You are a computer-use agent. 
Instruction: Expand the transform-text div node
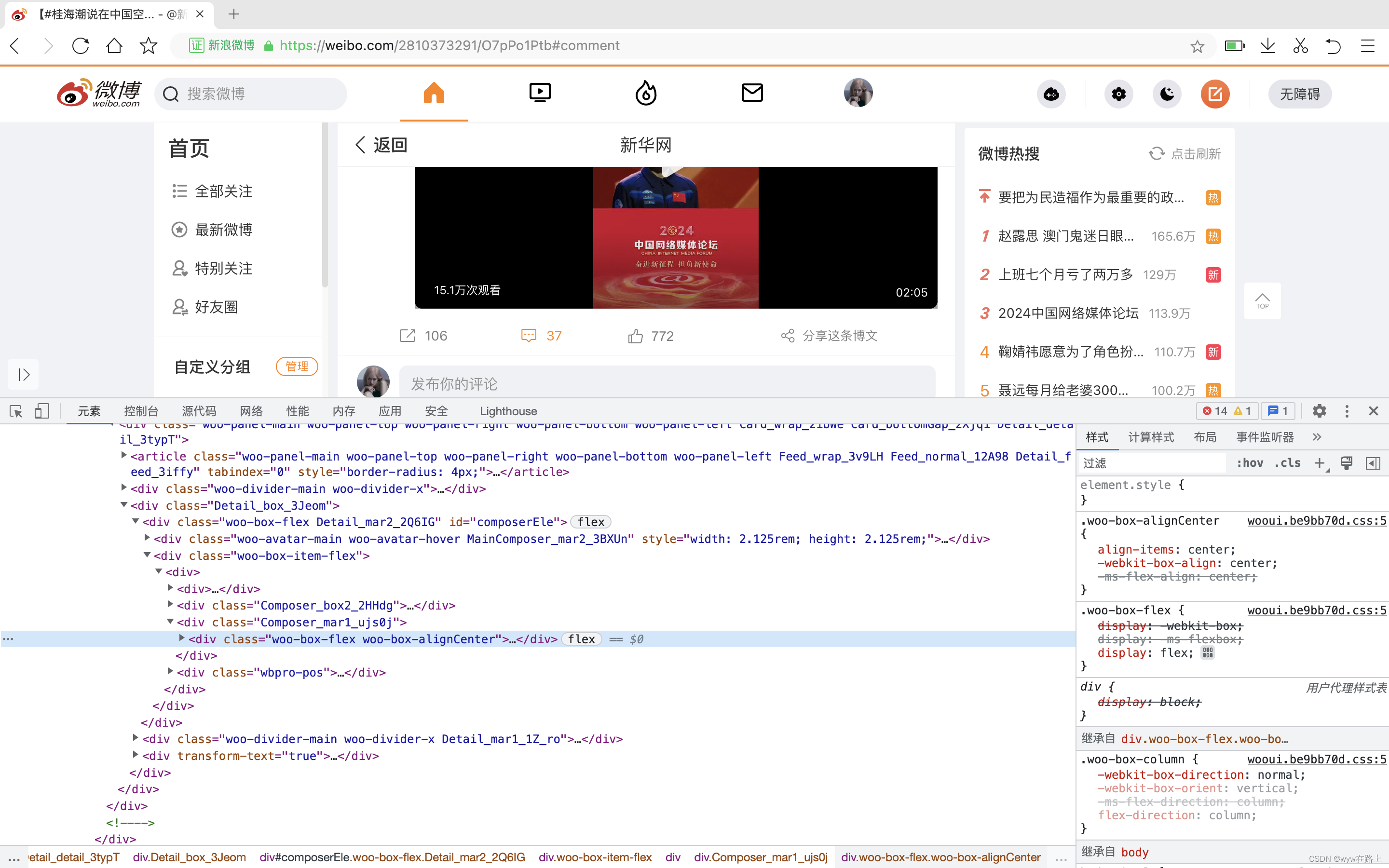pos(135,755)
